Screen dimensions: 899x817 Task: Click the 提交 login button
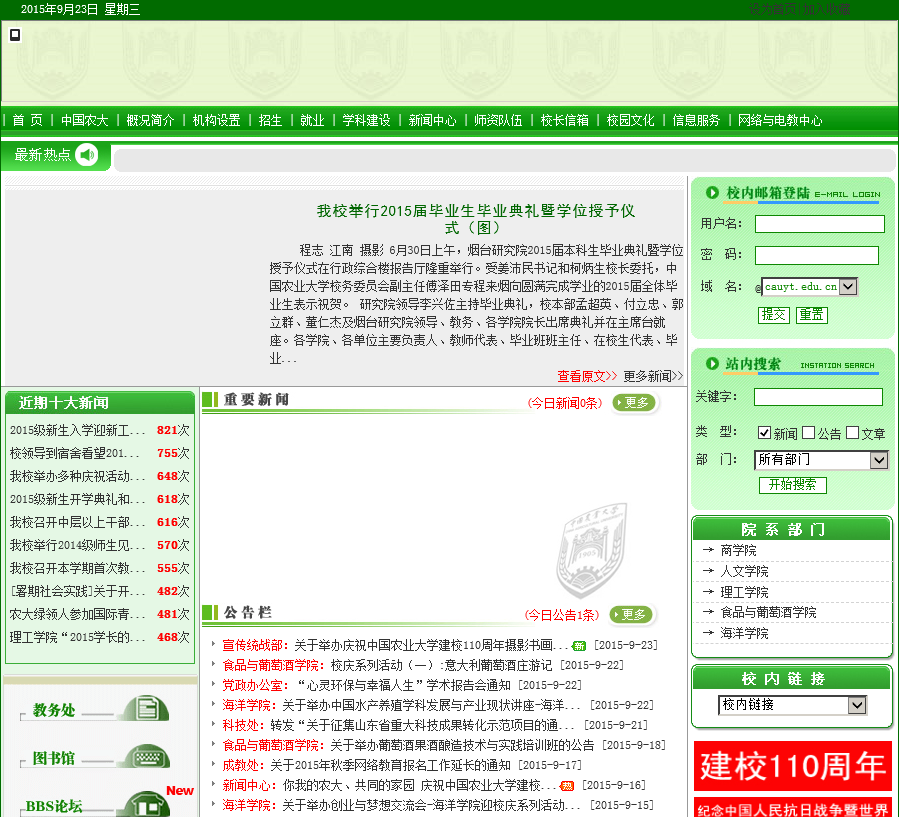click(x=774, y=315)
